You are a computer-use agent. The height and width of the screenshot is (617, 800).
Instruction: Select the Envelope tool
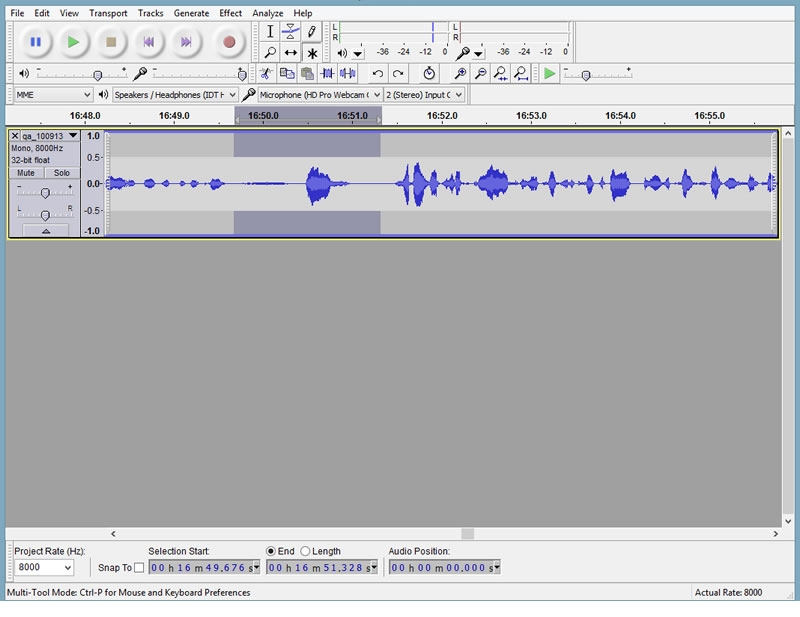(290, 32)
